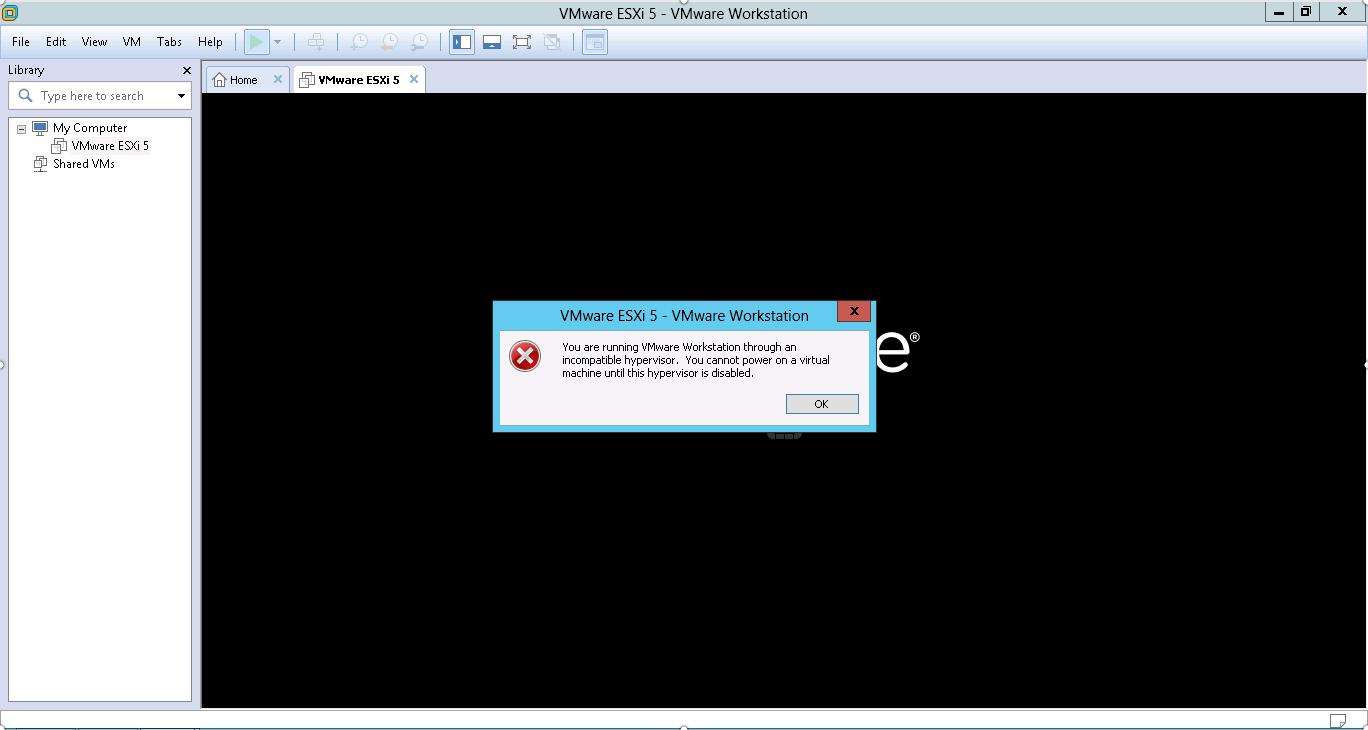Click the Home tab house icon
1368x730 pixels.
219,80
